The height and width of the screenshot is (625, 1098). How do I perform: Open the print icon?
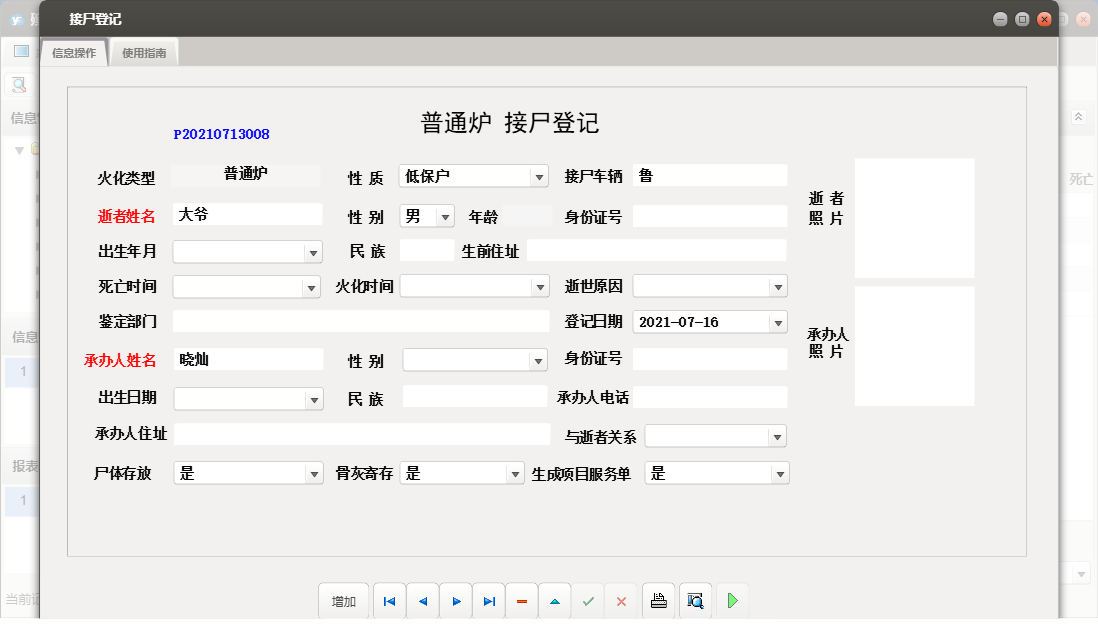659,600
